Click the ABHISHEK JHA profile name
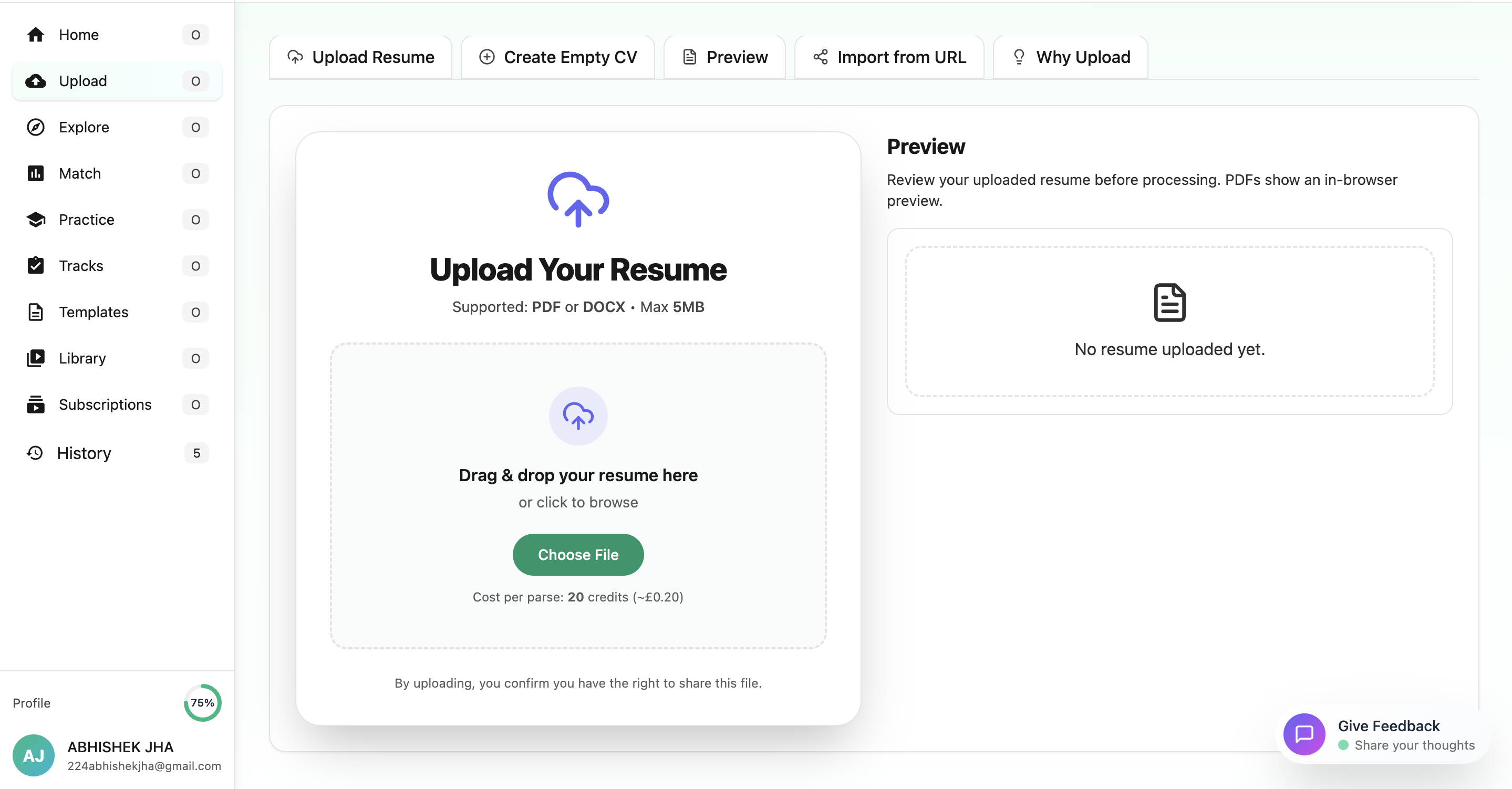This screenshot has width=1512, height=789. point(120,747)
